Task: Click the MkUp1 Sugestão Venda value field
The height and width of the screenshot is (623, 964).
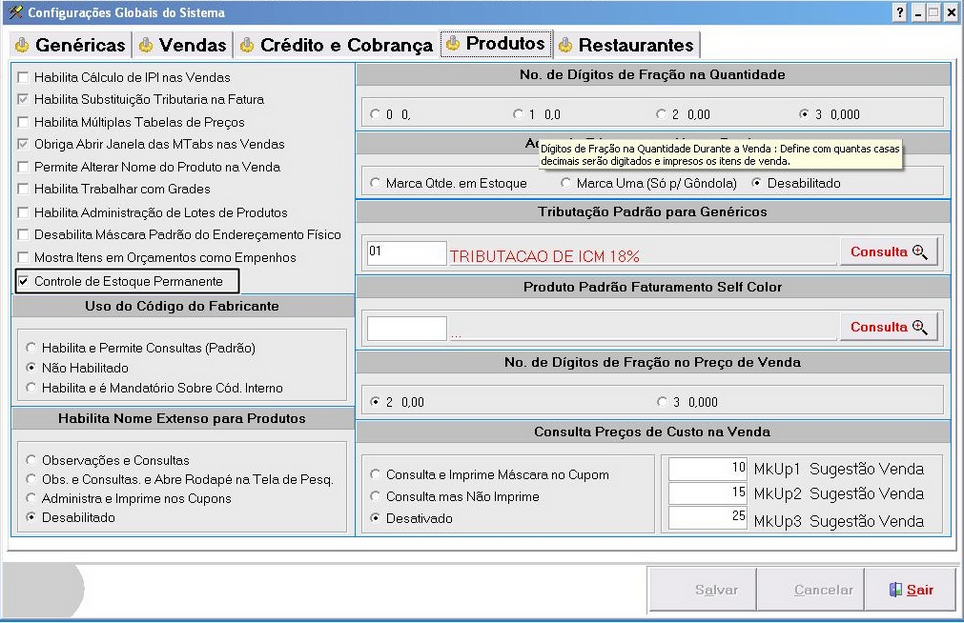Action: coord(708,469)
